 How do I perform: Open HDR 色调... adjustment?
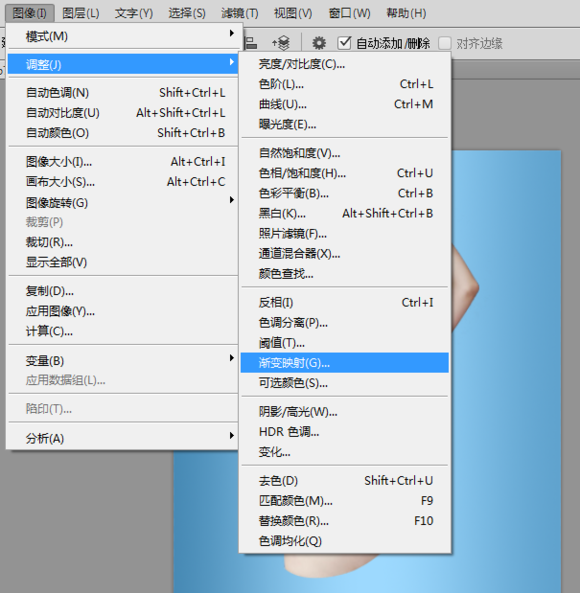point(344,431)
